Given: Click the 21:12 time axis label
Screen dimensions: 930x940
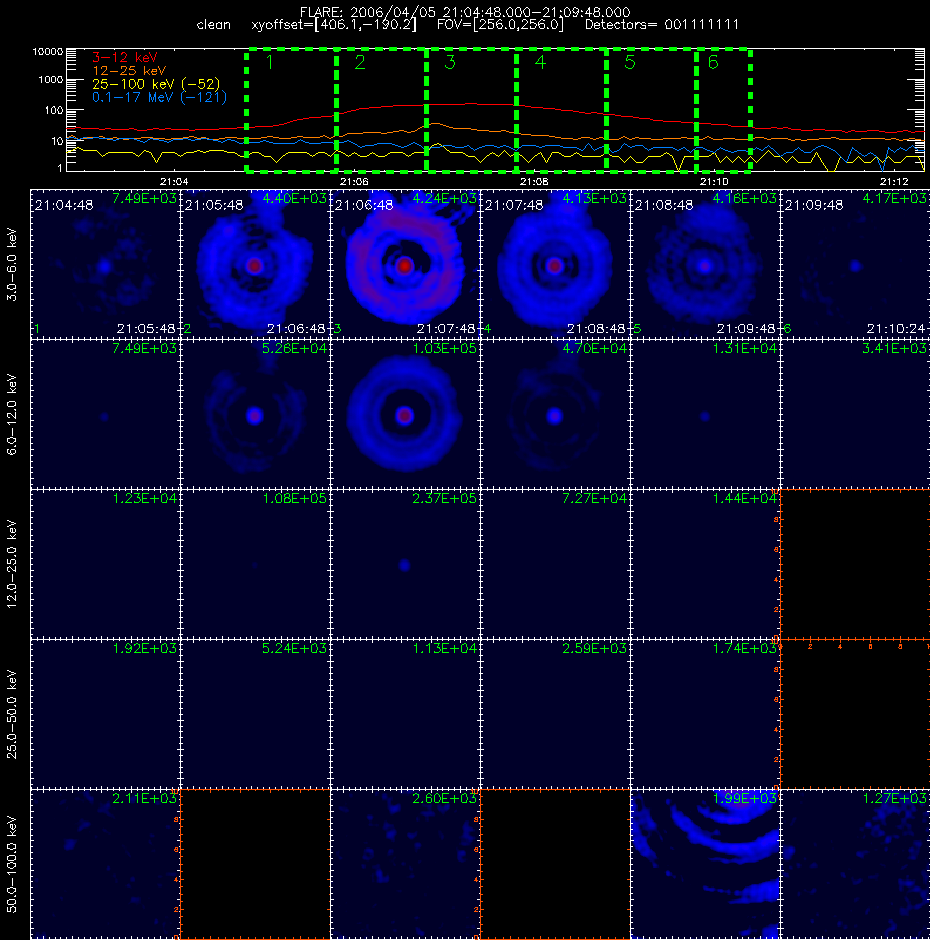Looking at the screenshot, I should click(894, 182).
